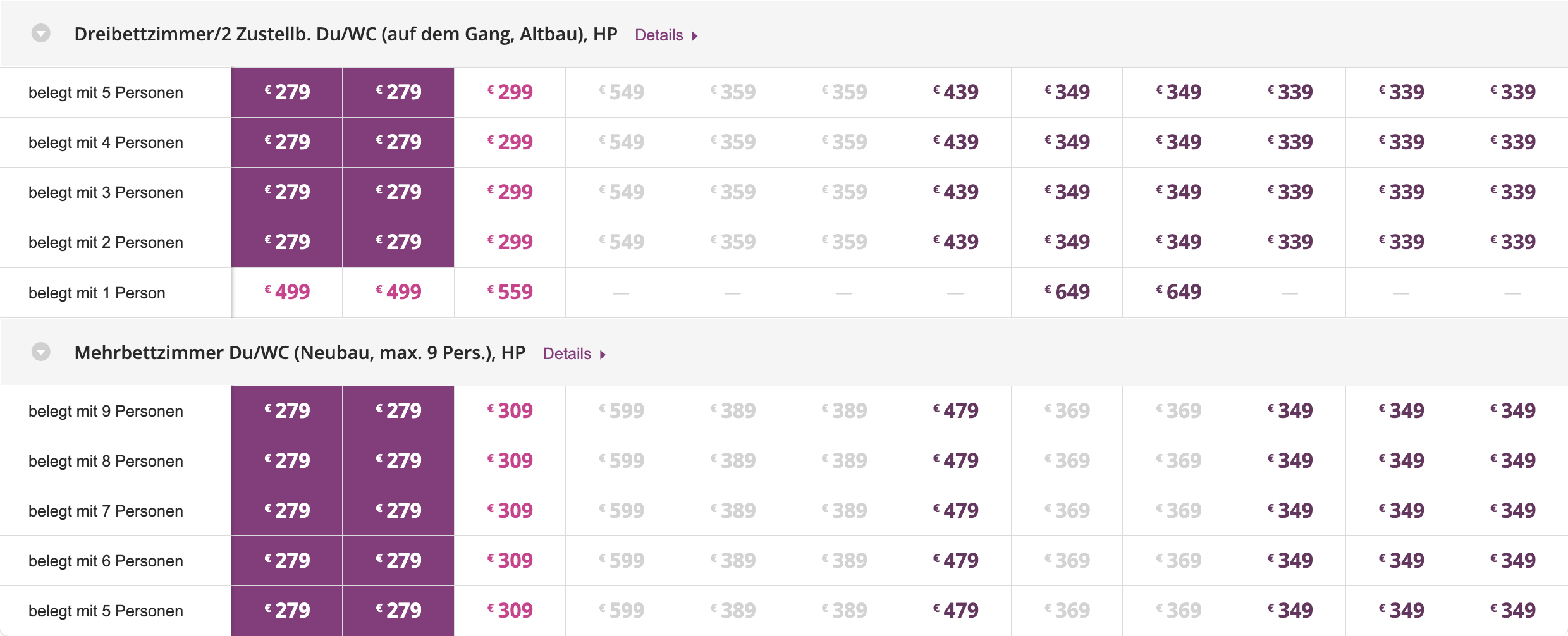Viewport: 1568px width, 636px height.
Task: Select the €559 price for 1 Person
Action: coord(510,292)
